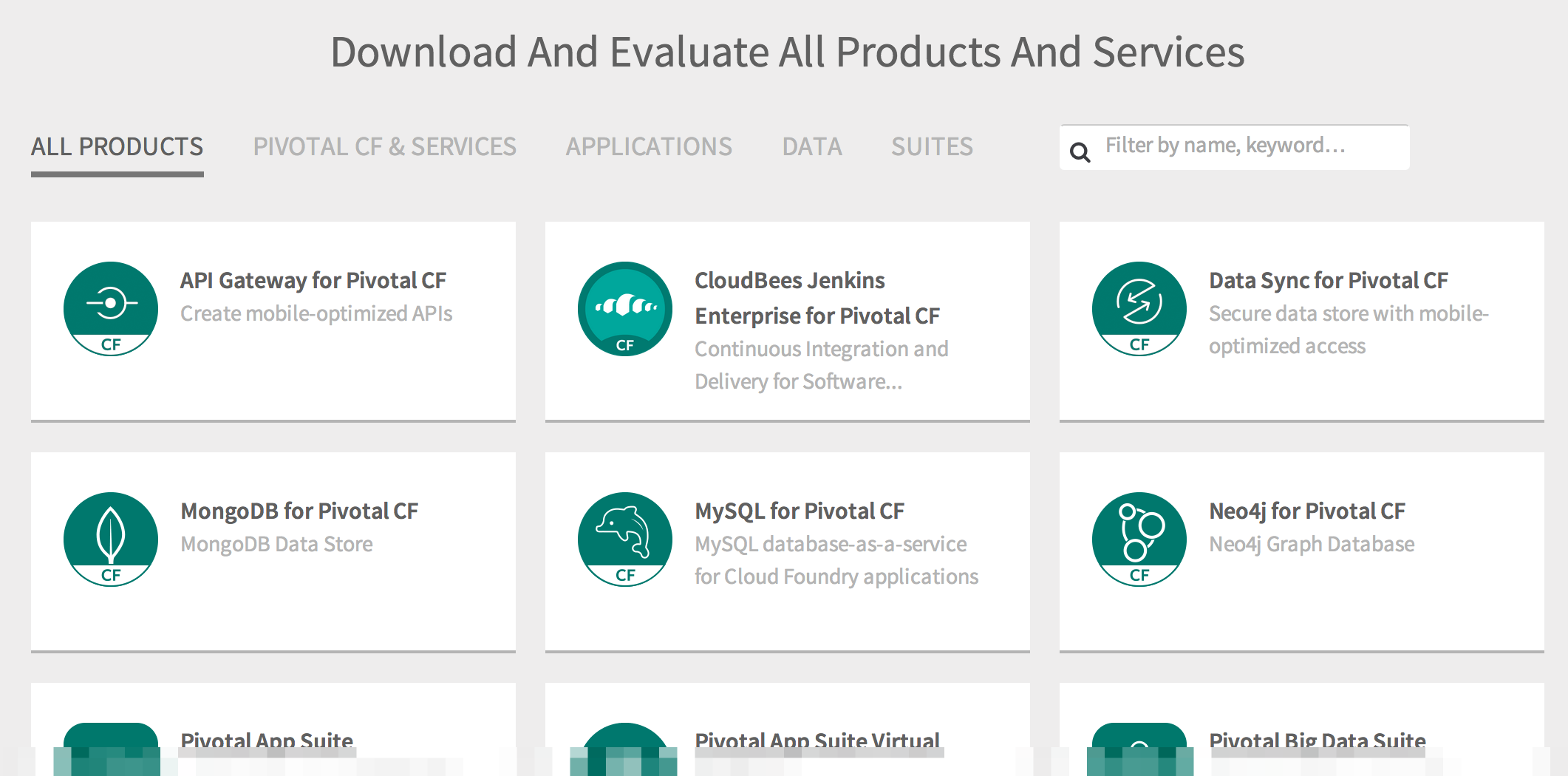Open Pivotal App Suite title
The height and width of the screenshot is (776, 1568).
267,741
